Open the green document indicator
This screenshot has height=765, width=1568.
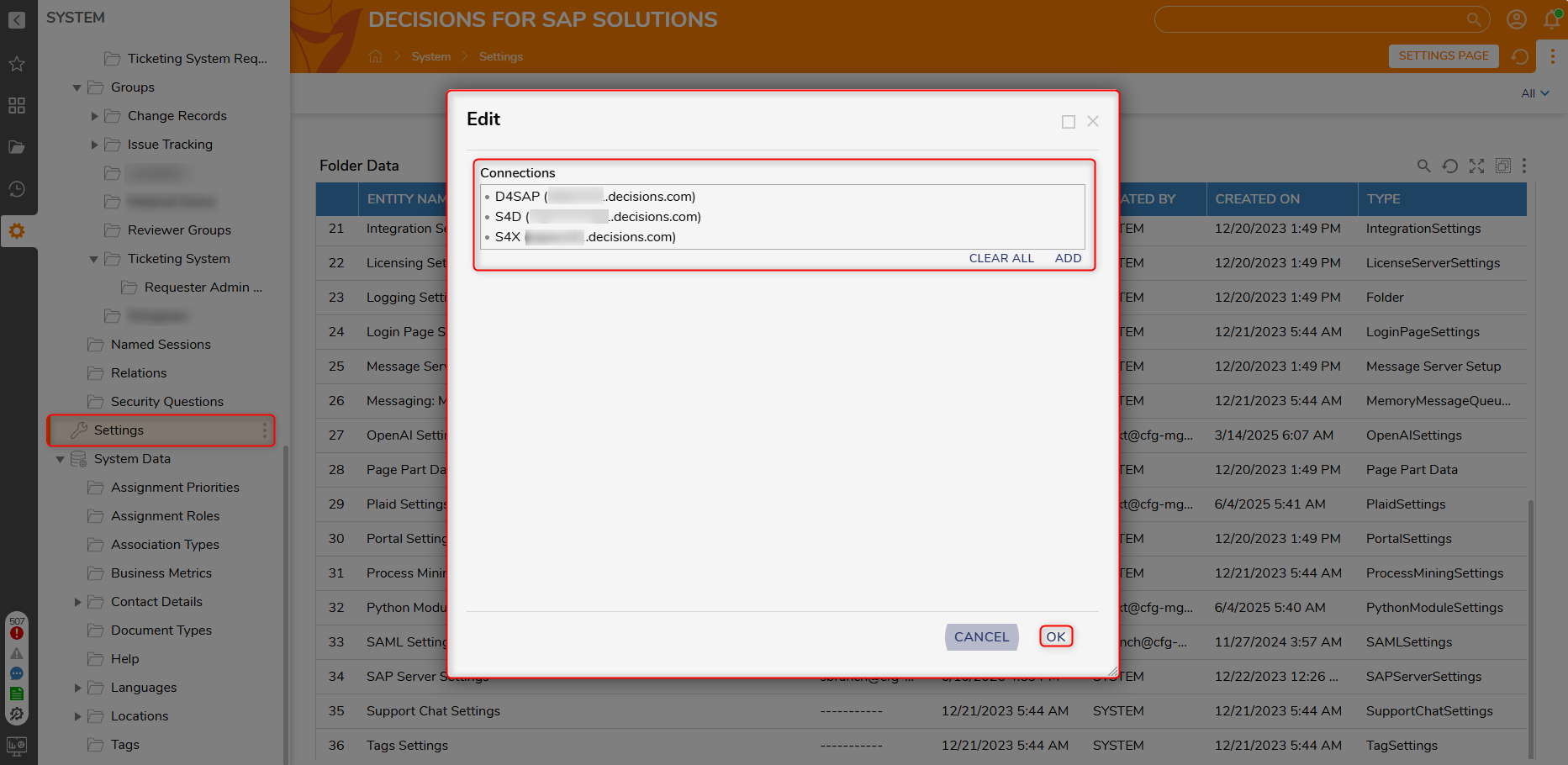click(x=17, y=694)
